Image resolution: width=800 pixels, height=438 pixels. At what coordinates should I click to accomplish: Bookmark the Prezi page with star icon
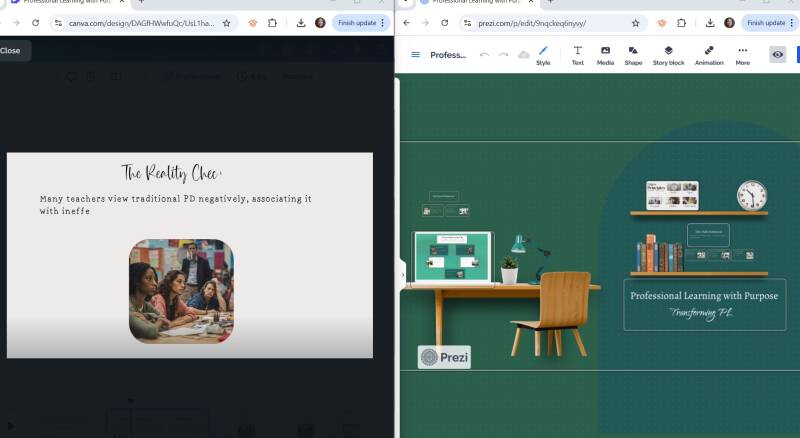click(x=636, y=23)
